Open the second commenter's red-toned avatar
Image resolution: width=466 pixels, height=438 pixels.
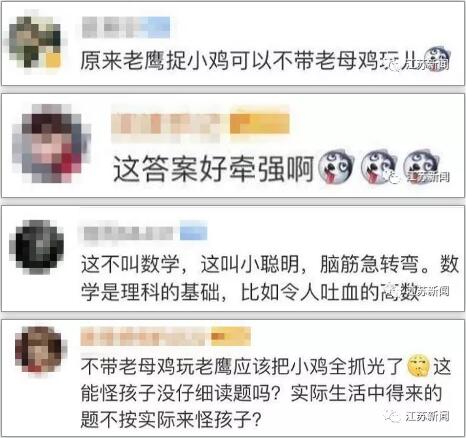52,143
